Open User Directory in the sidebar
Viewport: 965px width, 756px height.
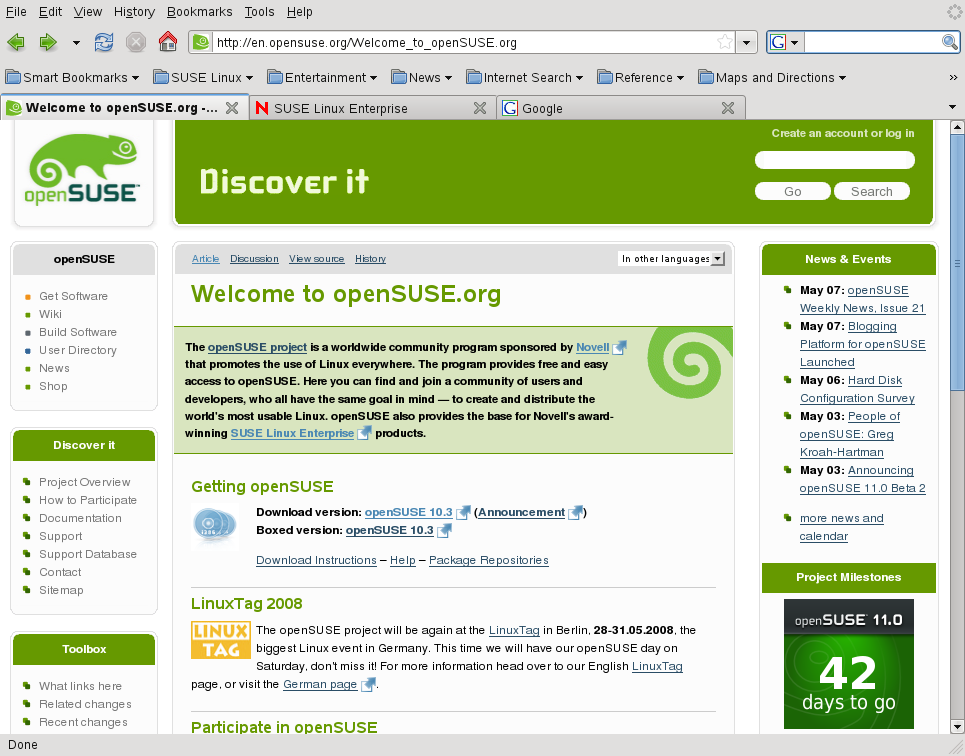(x=78, y=350)
